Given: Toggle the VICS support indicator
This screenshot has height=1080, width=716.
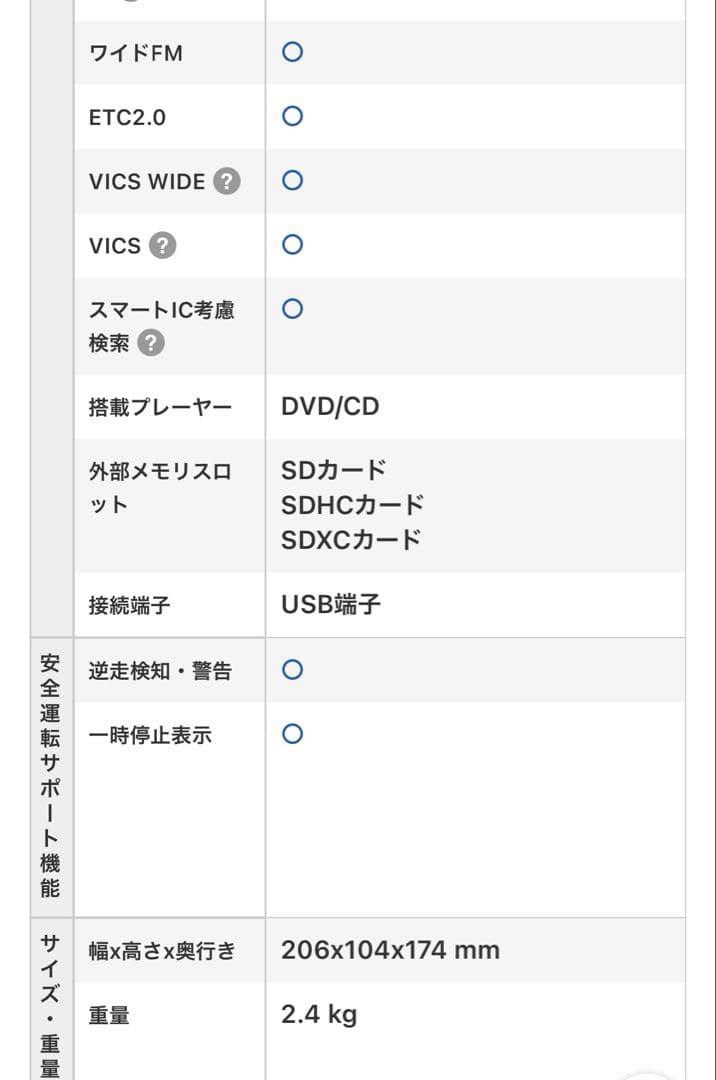Looking at the screenshot, I should tap(290, 246).
